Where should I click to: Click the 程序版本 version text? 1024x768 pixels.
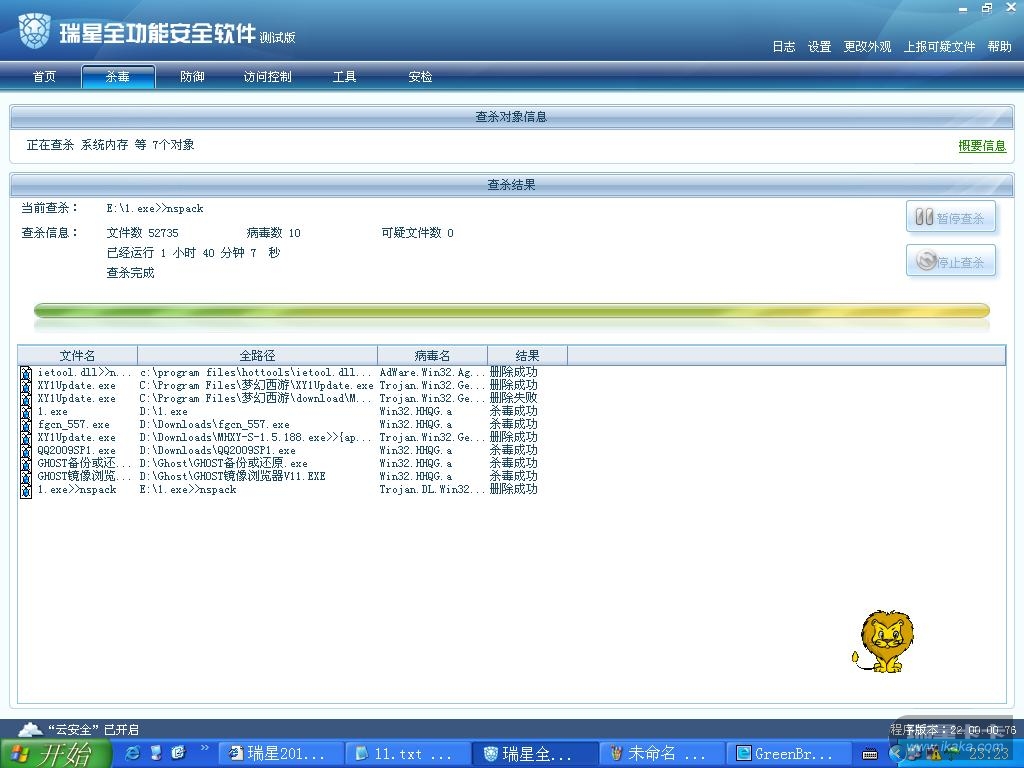tap(953, 729)
